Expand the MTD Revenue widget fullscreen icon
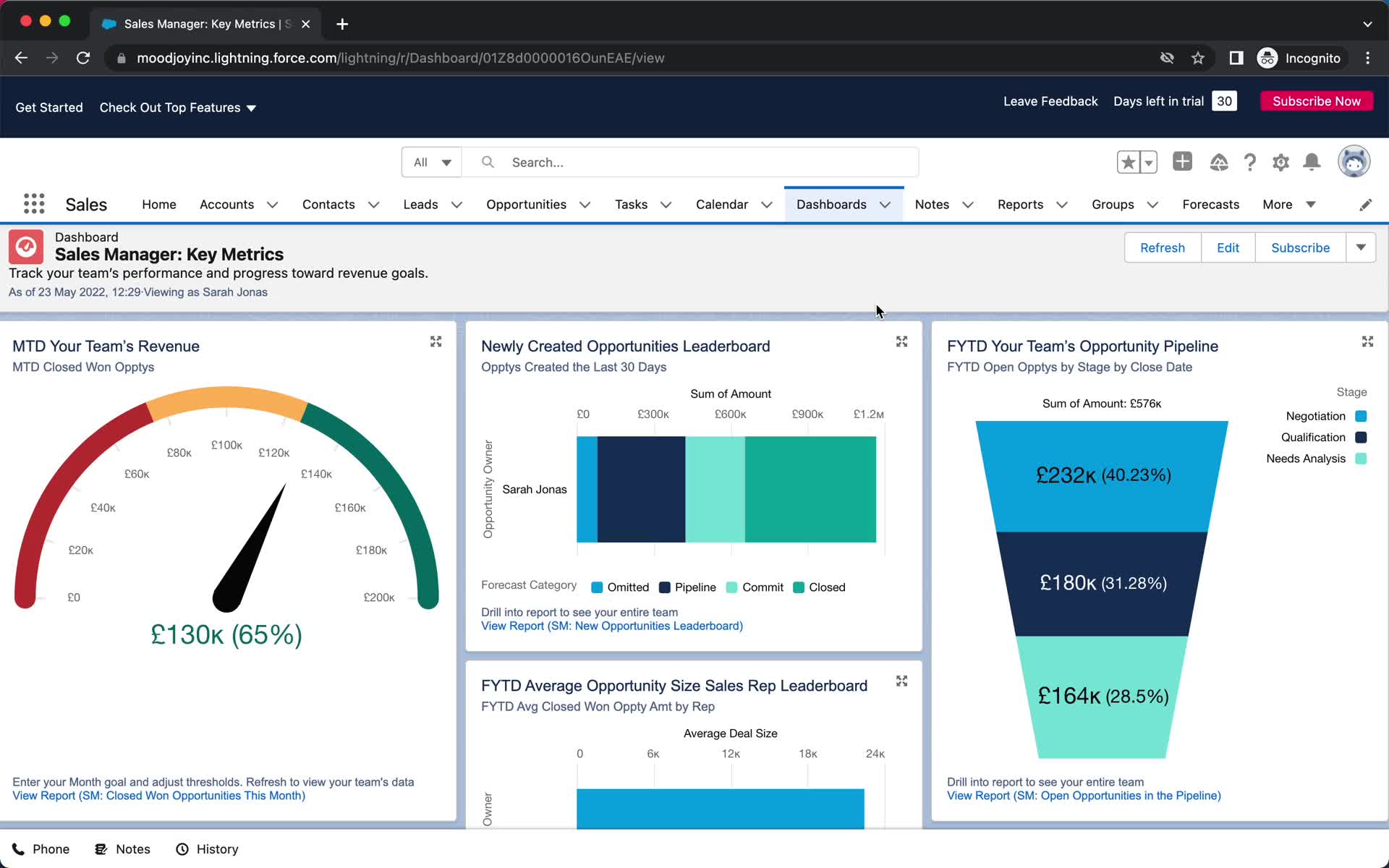The height and width of the screenshot is (868, 1389). coord(436,341)
